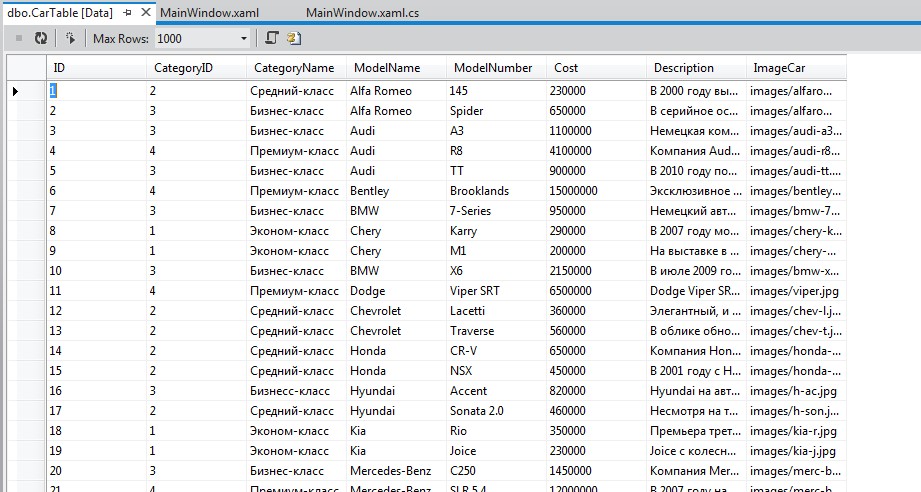Click the 'Joice' ModelNumber cell
This screenshot has width=921, height=492.
click(x=496, y=450)
